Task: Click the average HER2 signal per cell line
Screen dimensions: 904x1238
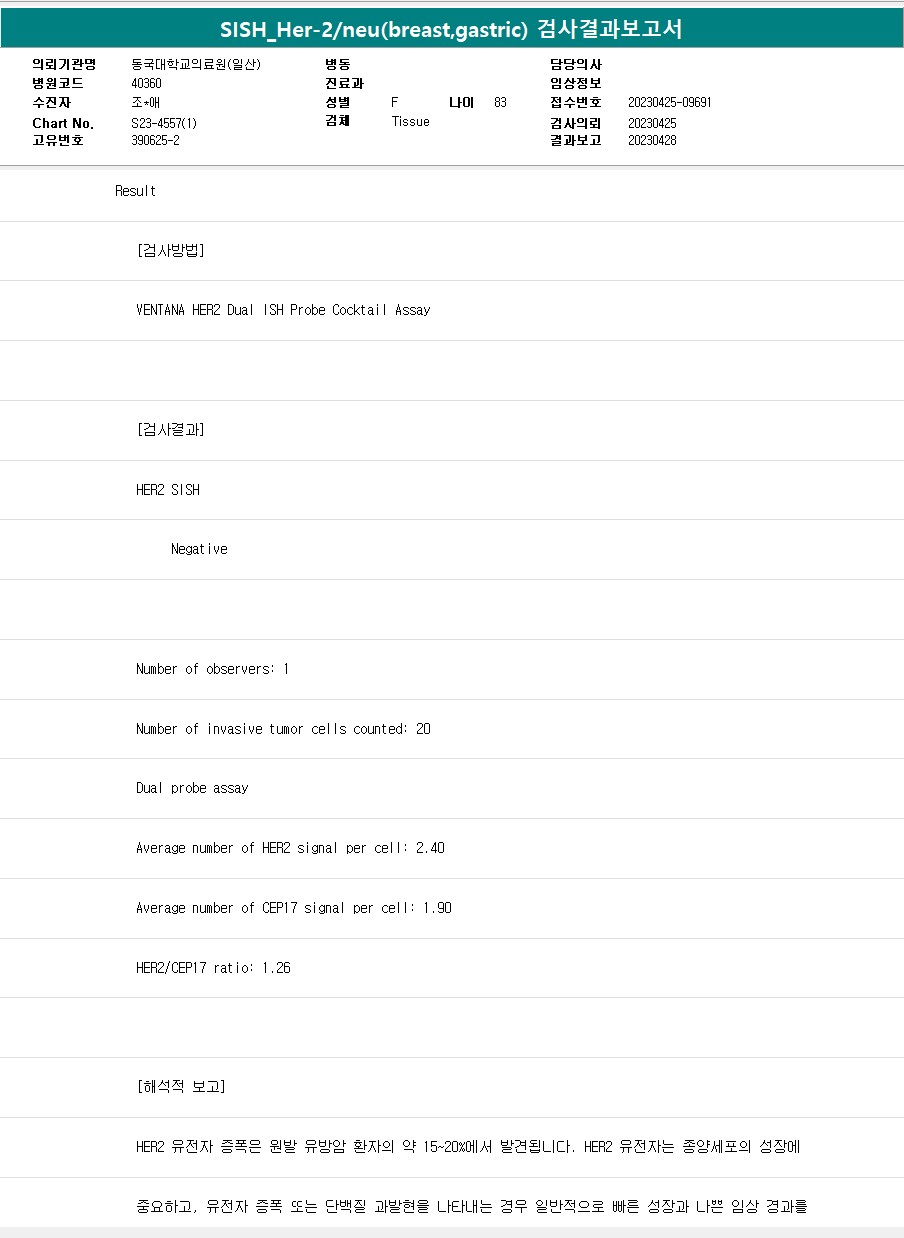Action: coord(290,848)
